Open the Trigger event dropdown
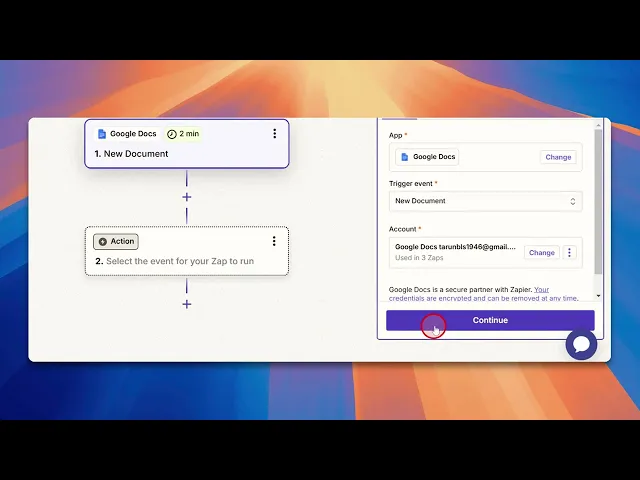The width and height of the screenshot is (640, 480). [x=485, y=201]
